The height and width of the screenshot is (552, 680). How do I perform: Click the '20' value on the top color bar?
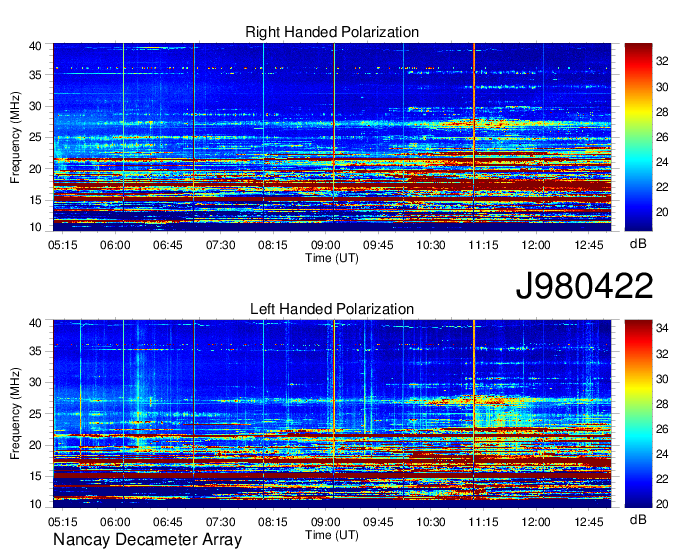tap(662, 212)
